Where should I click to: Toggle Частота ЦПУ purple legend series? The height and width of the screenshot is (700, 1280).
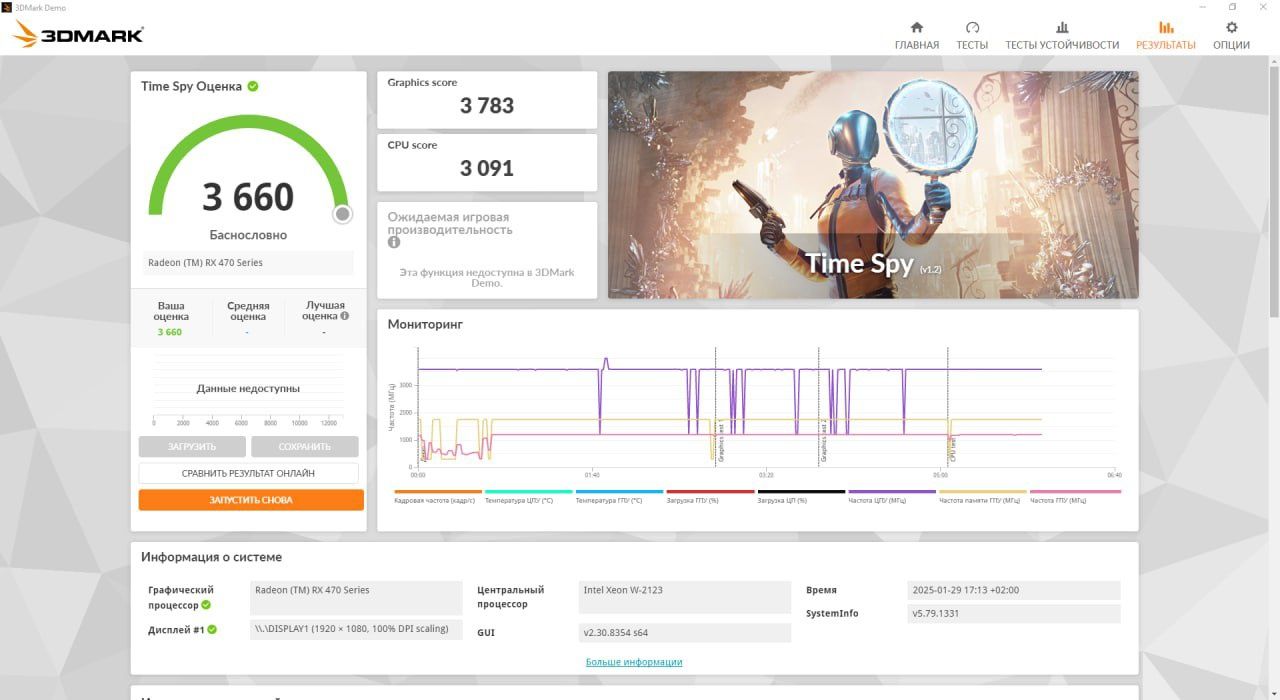892,496
